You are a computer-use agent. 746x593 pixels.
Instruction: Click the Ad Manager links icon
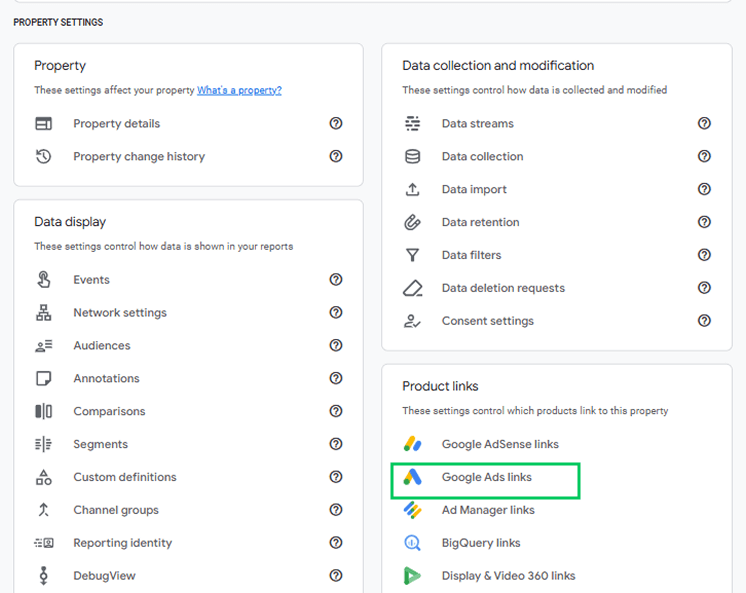coord(412,510)
